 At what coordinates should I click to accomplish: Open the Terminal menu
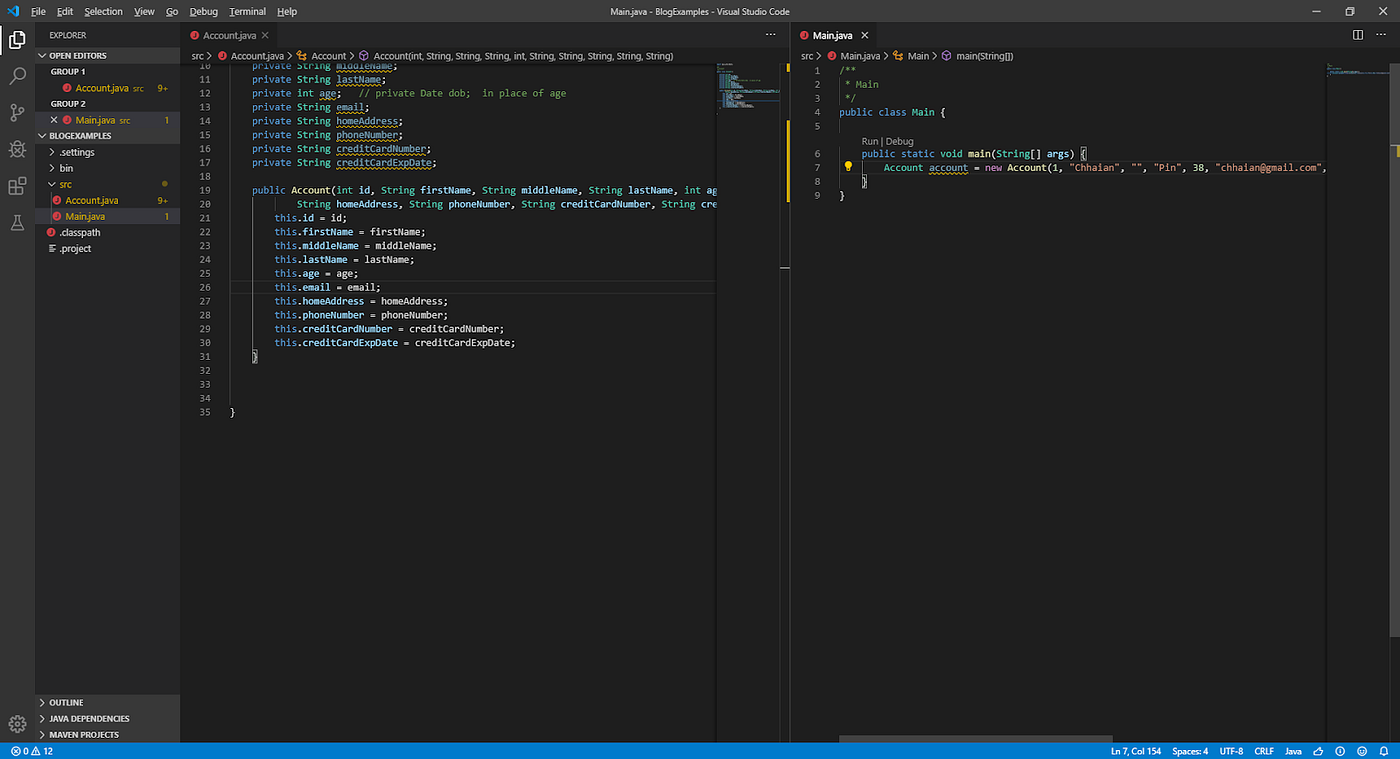pyautogui.click(x=247, y=11)
